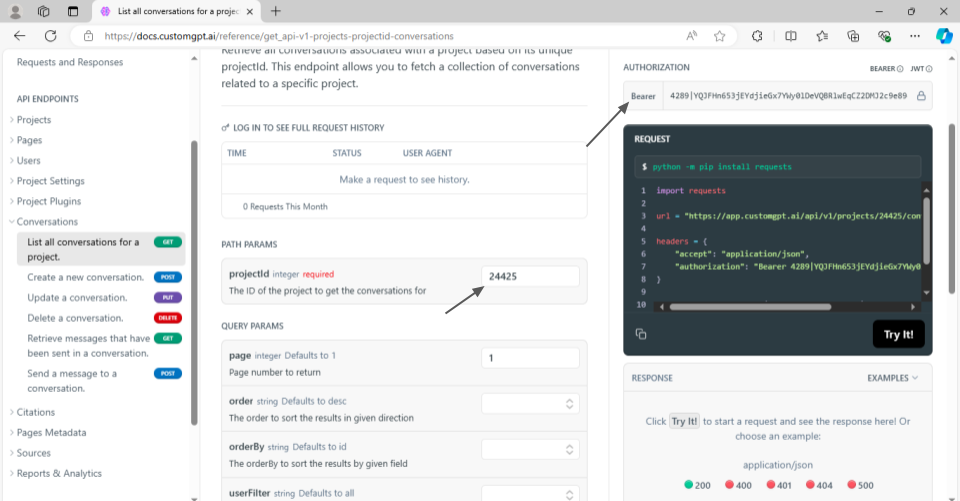The height and width of the screenshot is (501, 960).
Task: Open a new tab with the plus icon
Action: (x=276, y=11)
